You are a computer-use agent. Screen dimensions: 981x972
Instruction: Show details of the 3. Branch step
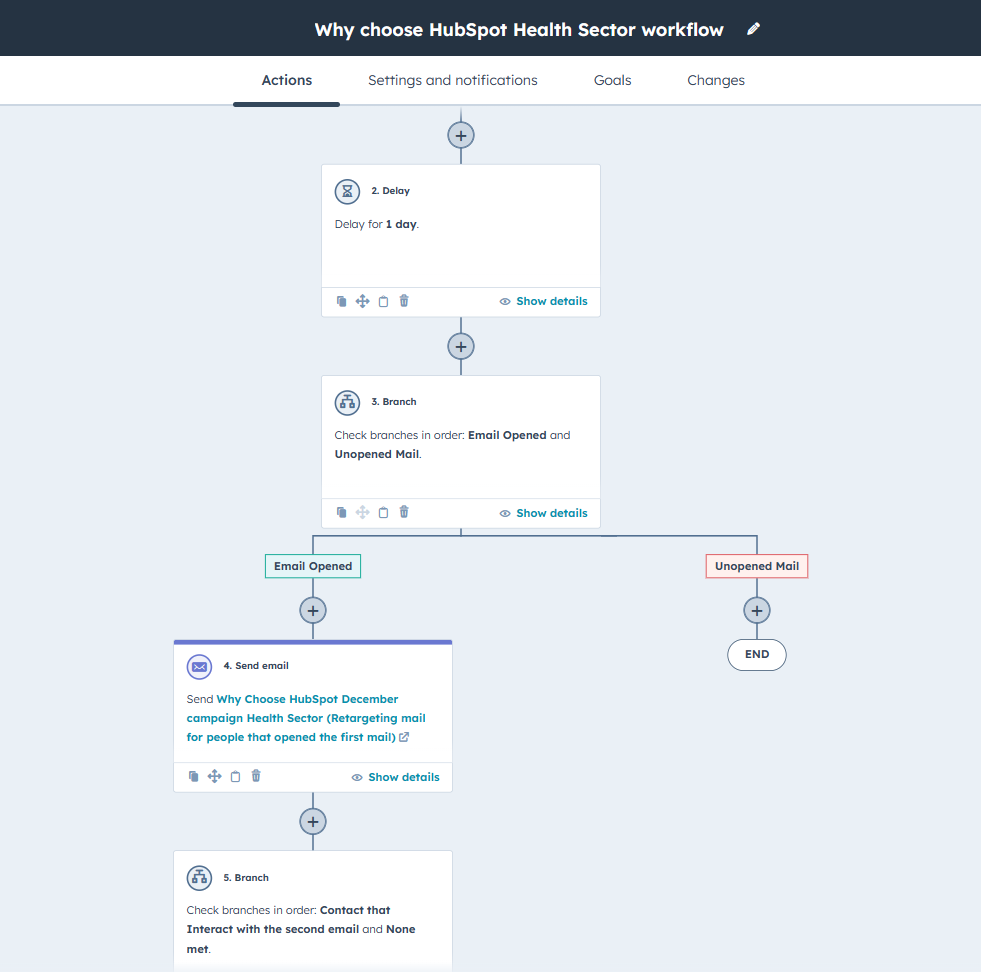pyautogui.click(x=543, y=513)
